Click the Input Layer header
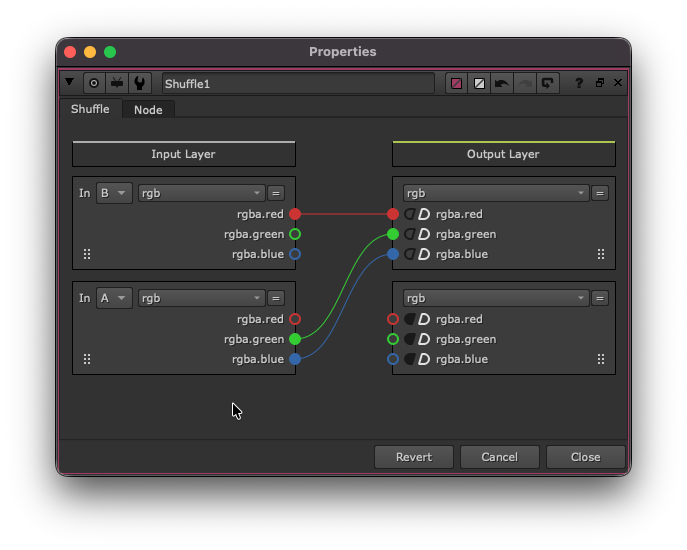The image size is (687, 550). (184, 154)
